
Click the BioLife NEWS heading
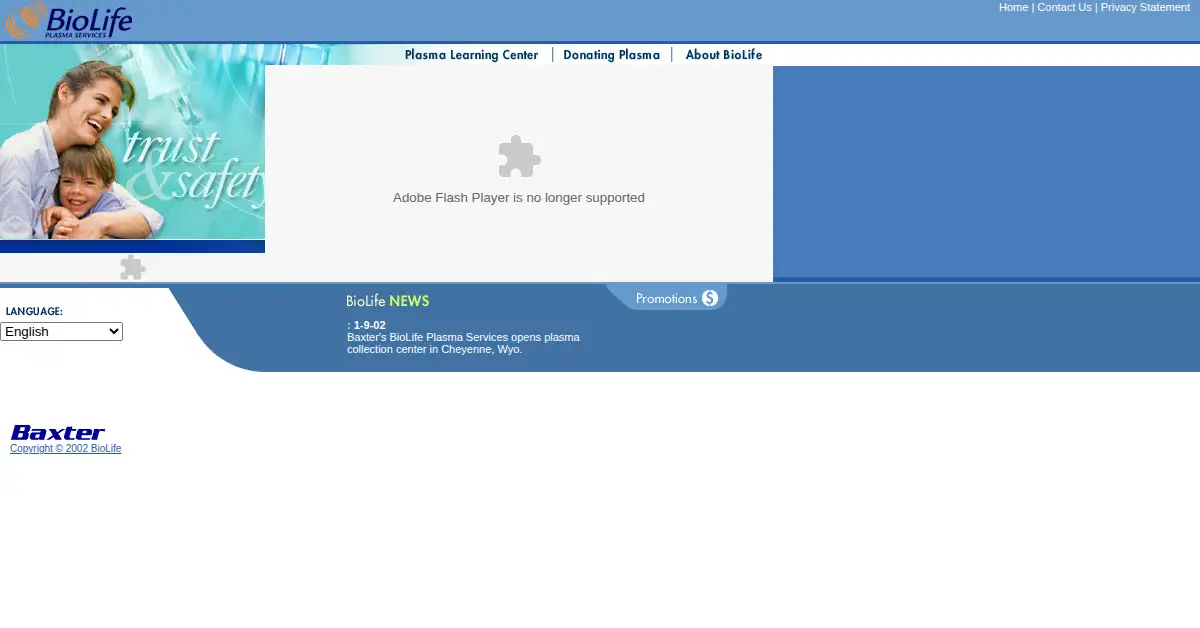tap(388, 301)
